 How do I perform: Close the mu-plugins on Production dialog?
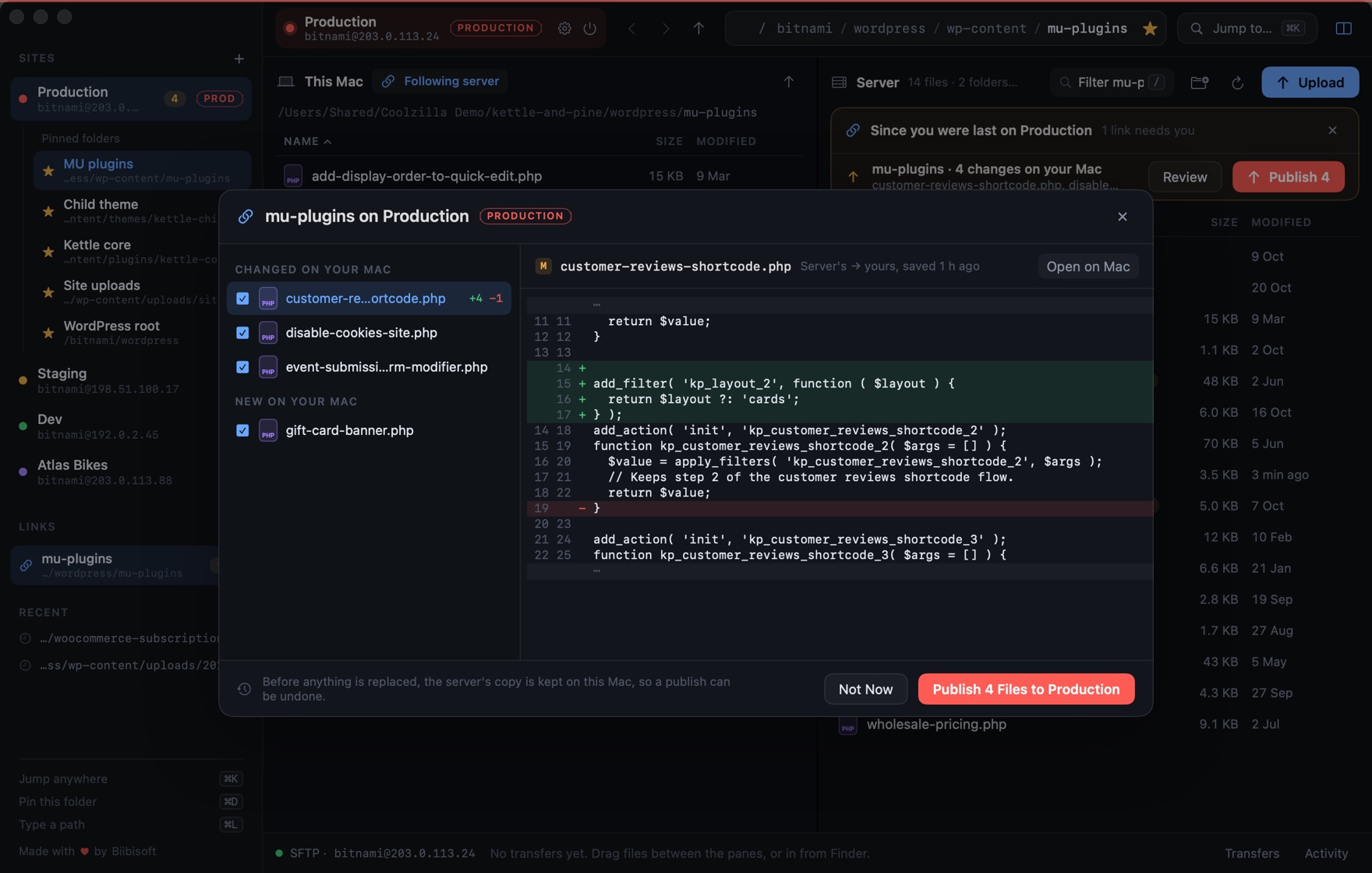point(1123,217)
